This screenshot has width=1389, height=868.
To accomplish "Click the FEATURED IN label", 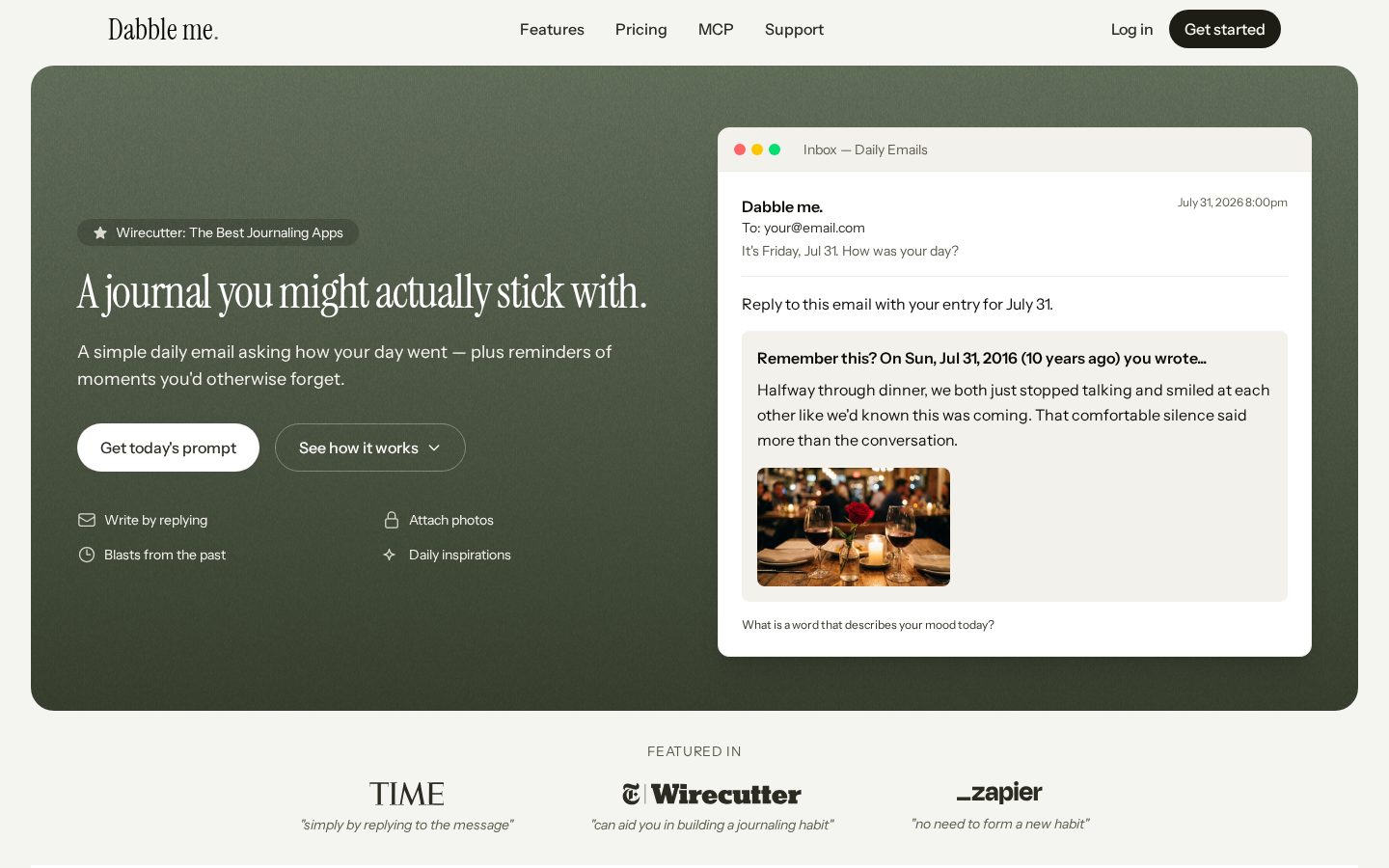I will [694, 751].
